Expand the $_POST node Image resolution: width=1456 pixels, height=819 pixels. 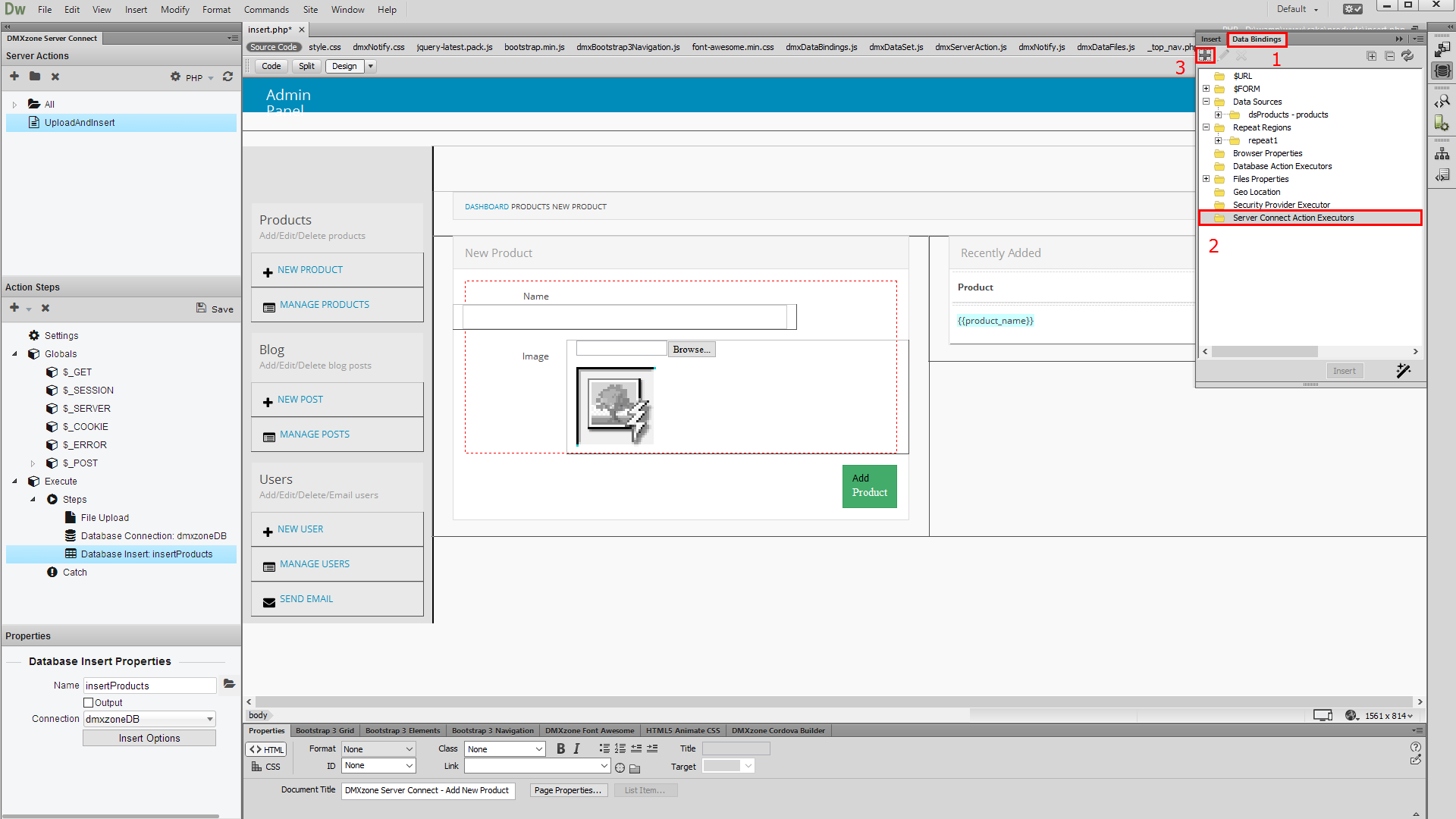(x=33, y=463)
